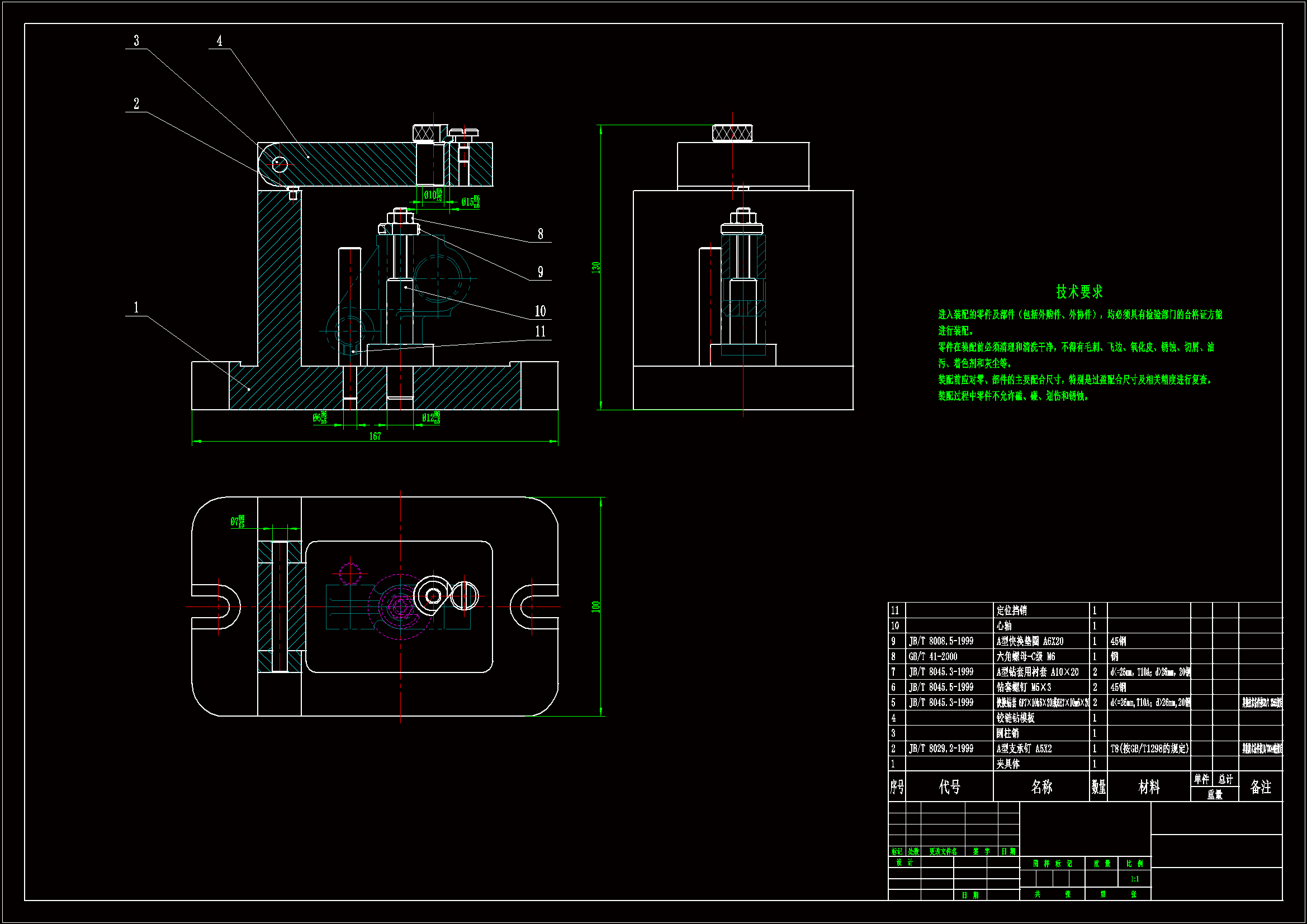1307x924 pixels.
Task: Select the Ø7 dimension in plan view
Action: click(238, 522)
